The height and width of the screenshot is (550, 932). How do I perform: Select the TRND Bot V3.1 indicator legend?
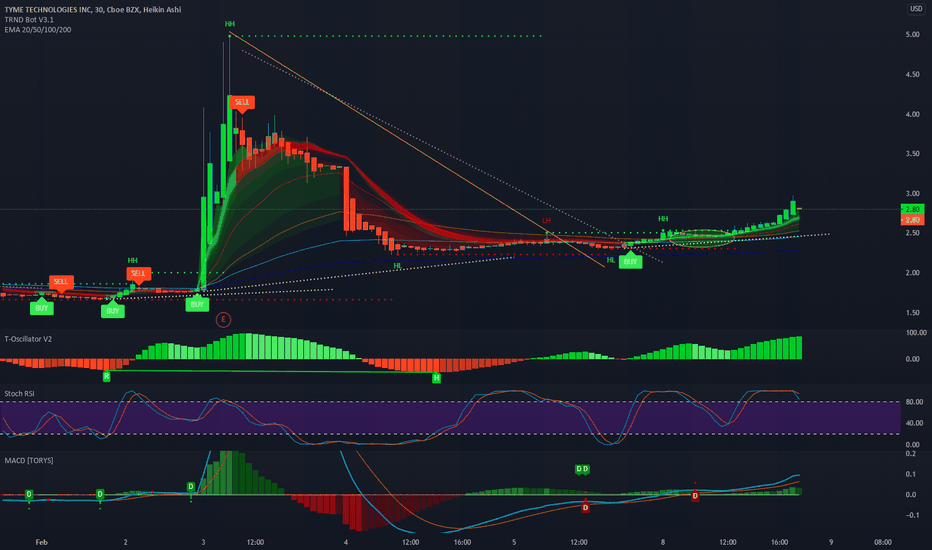click(x=29, y=20)
